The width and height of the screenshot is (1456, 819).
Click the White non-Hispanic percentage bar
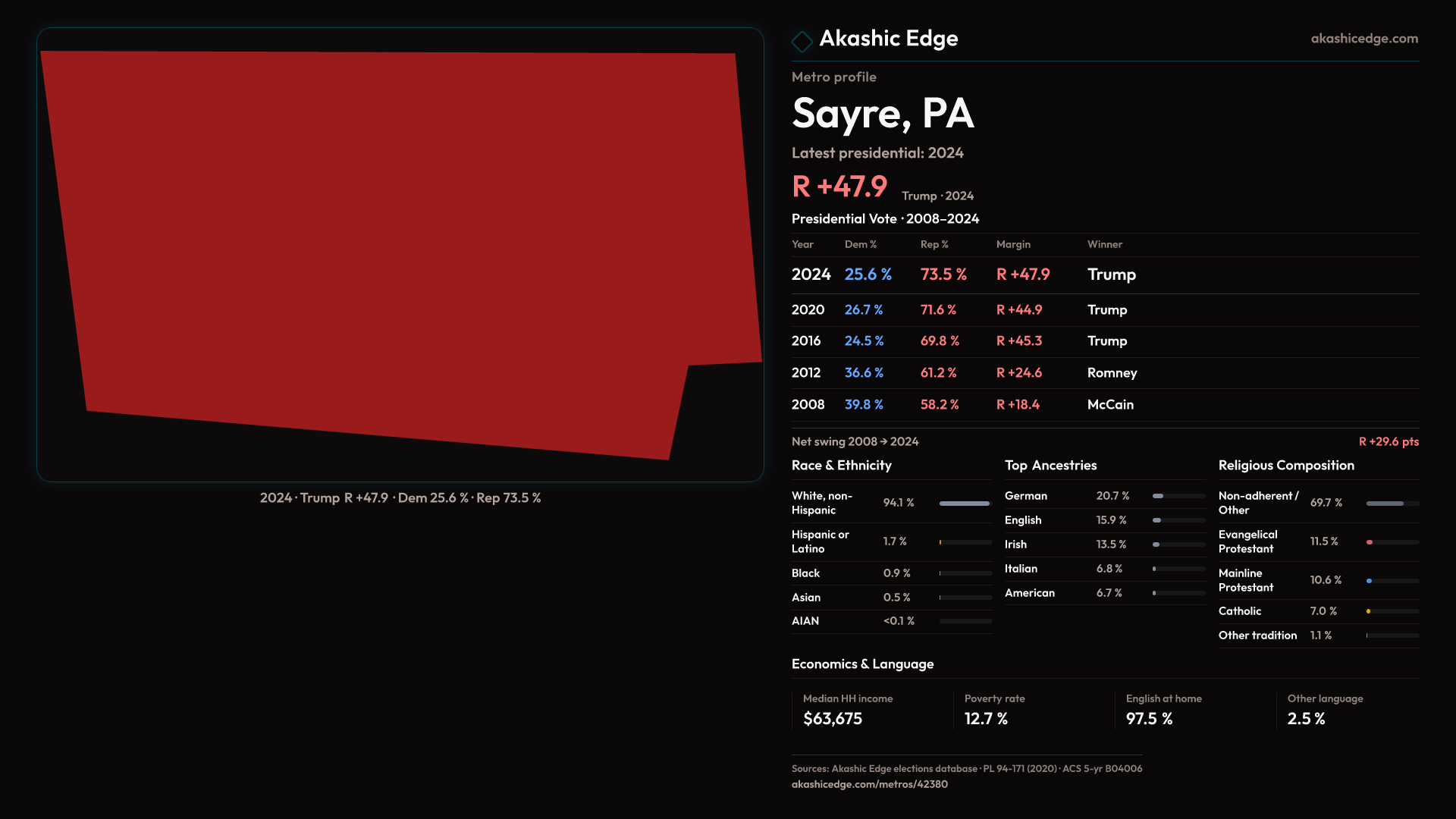point(965,504)
